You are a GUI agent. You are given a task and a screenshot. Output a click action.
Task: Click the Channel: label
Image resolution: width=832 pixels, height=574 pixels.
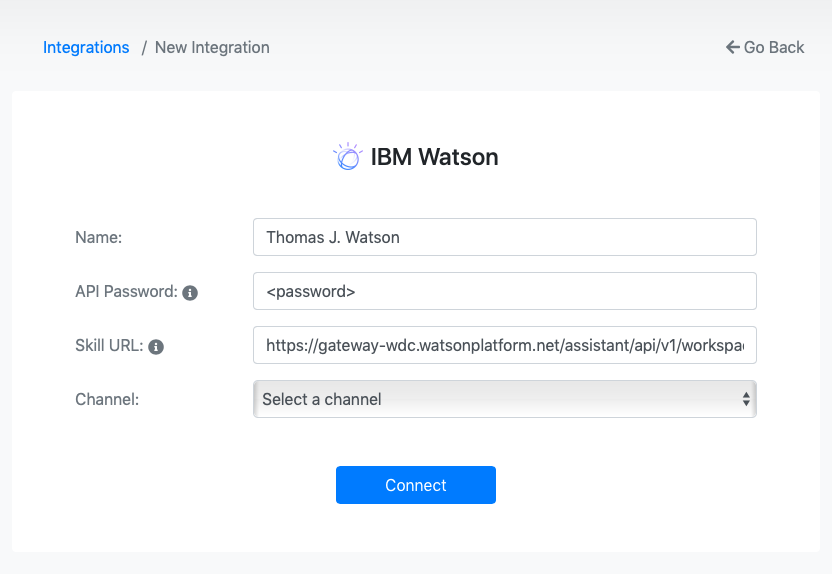[107, 399]
